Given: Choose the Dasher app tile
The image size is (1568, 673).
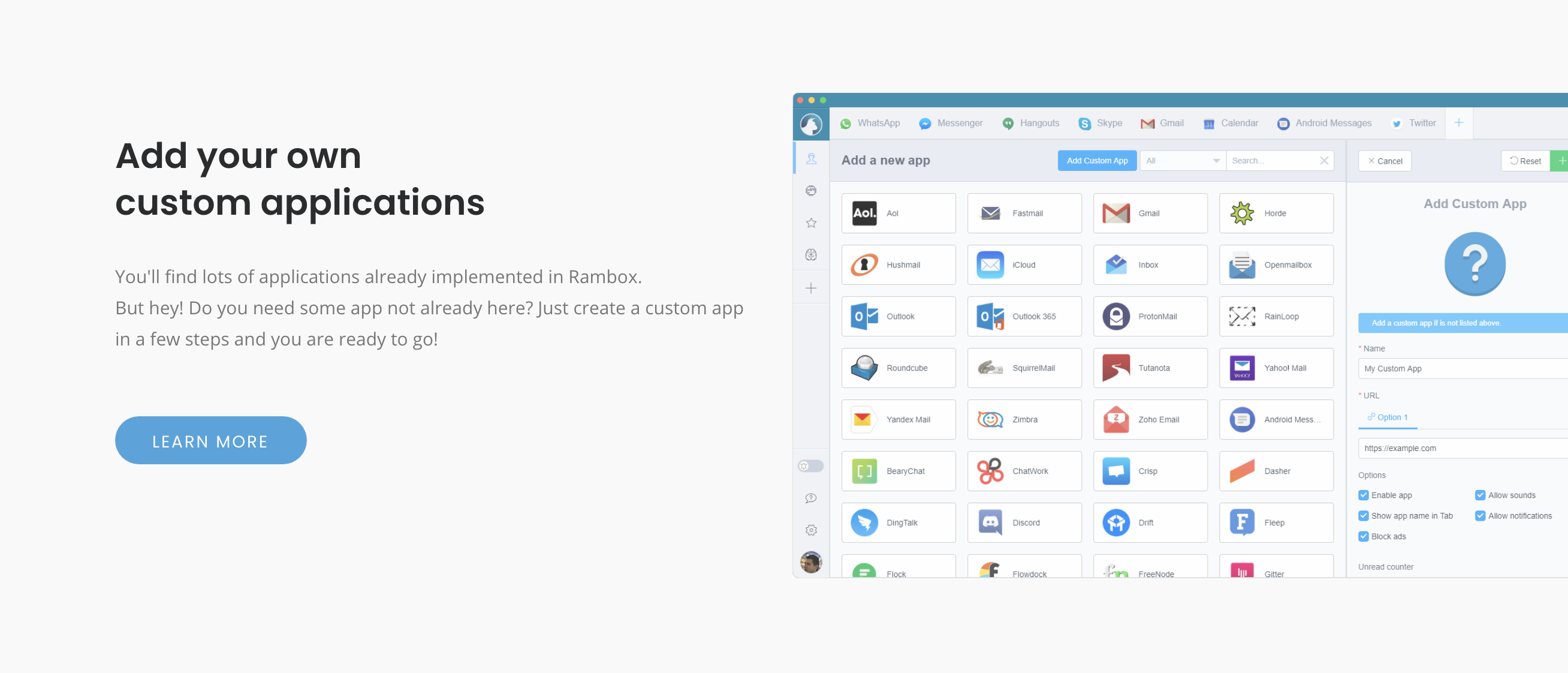Looking at the screenshot, I should point(1277,471).
